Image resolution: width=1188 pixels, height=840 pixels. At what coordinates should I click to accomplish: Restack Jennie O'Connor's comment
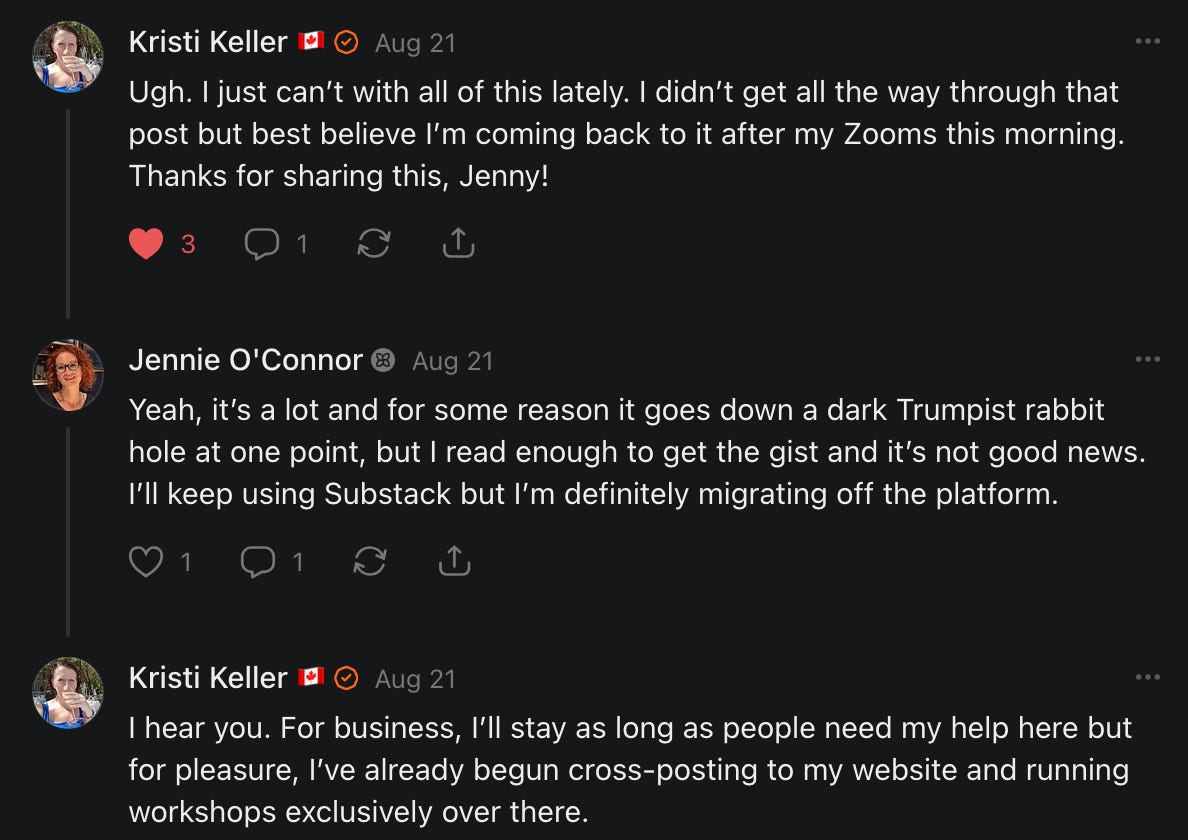click(x=370, y=562)
